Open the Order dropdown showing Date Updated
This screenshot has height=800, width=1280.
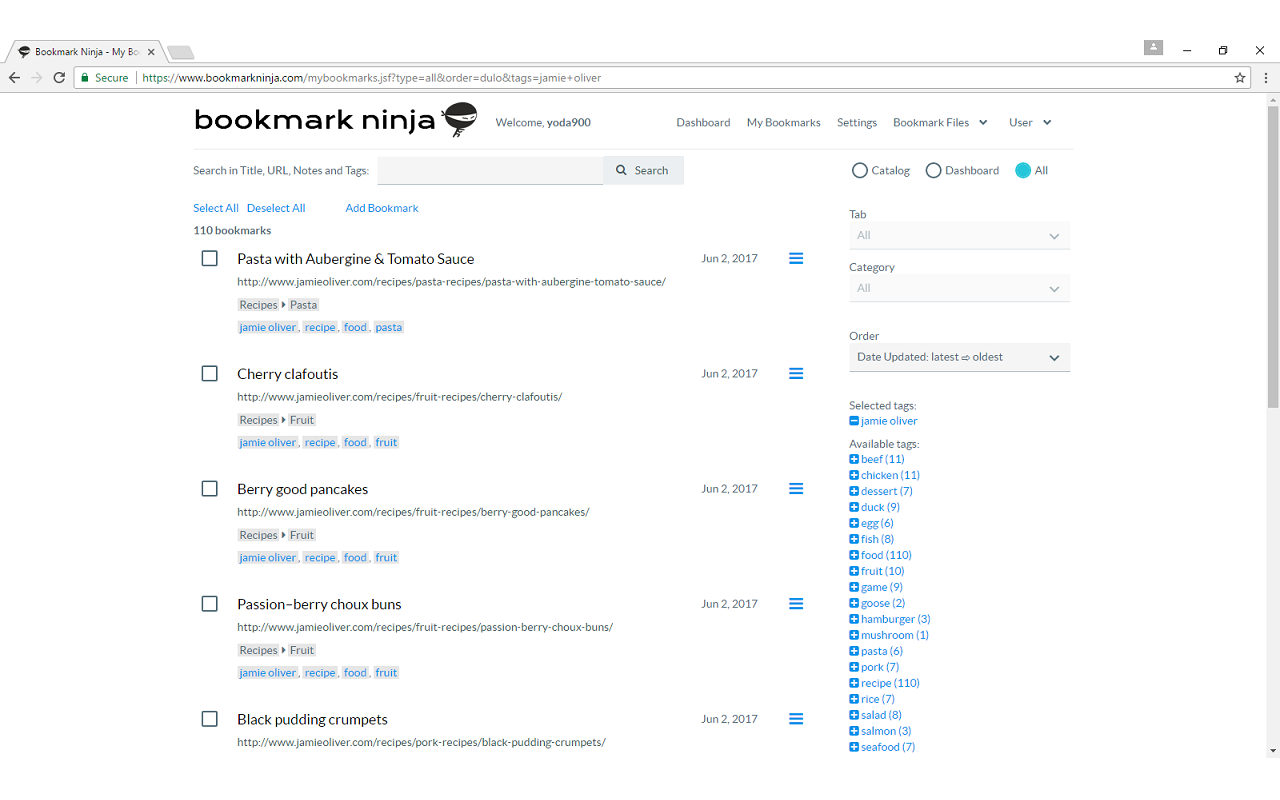point(959,357)
